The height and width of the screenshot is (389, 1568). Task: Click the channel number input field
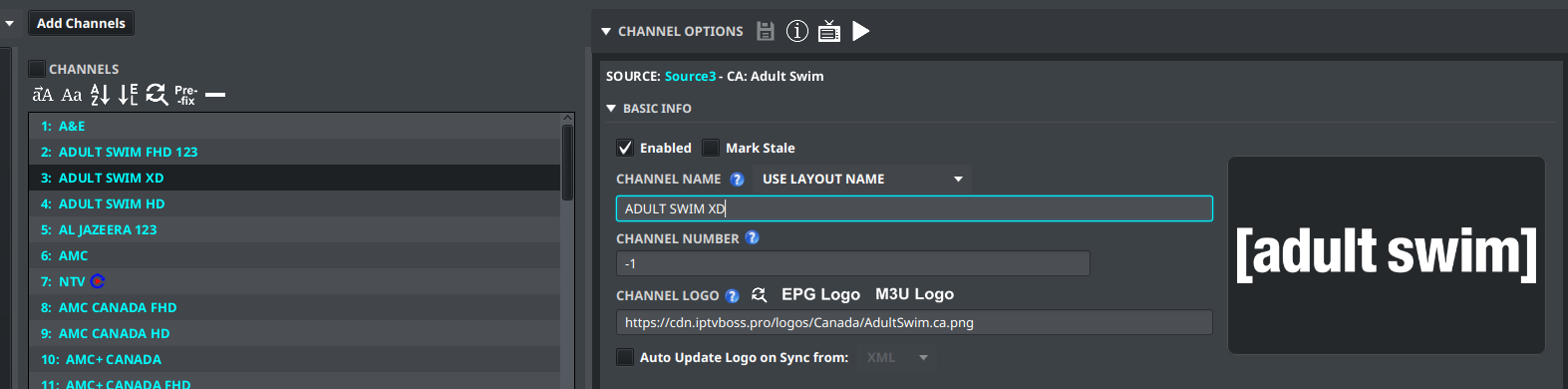point(853,263)
